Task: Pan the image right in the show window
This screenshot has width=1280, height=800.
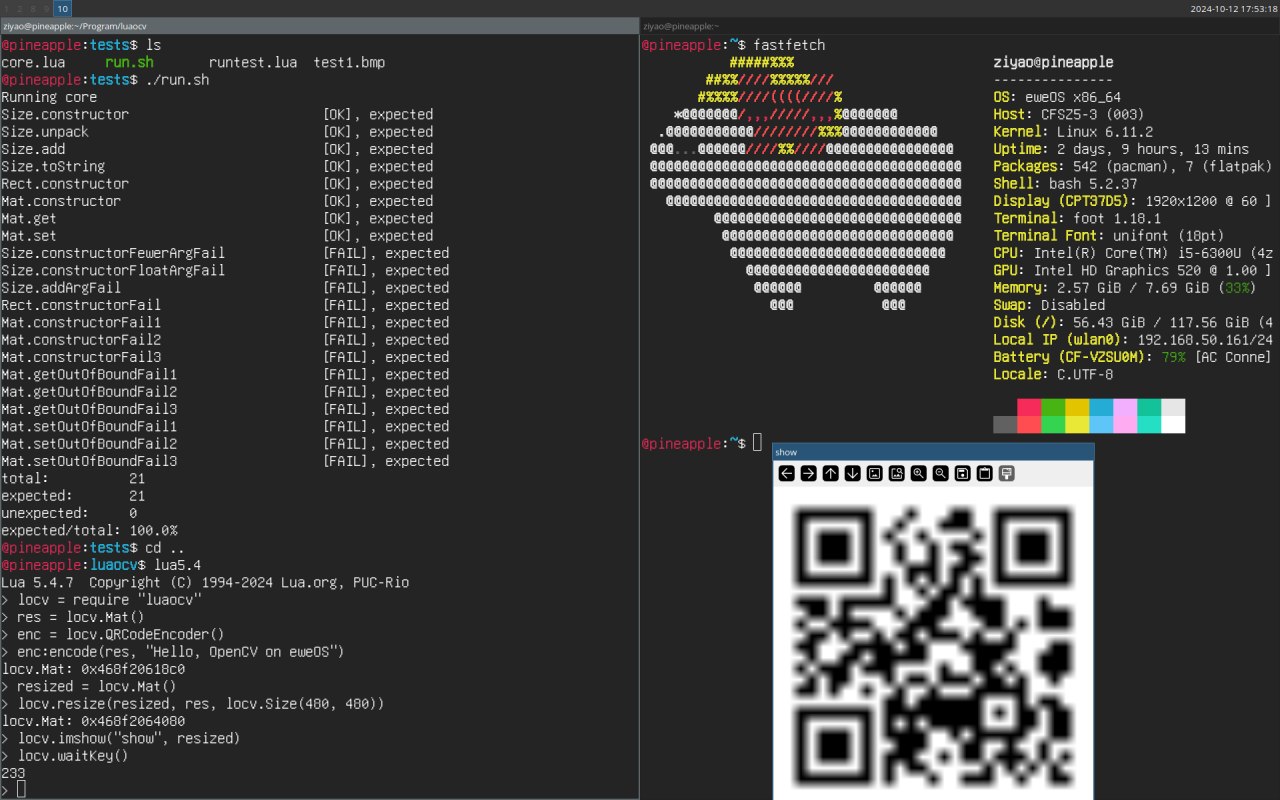Action: coord(809,473)
